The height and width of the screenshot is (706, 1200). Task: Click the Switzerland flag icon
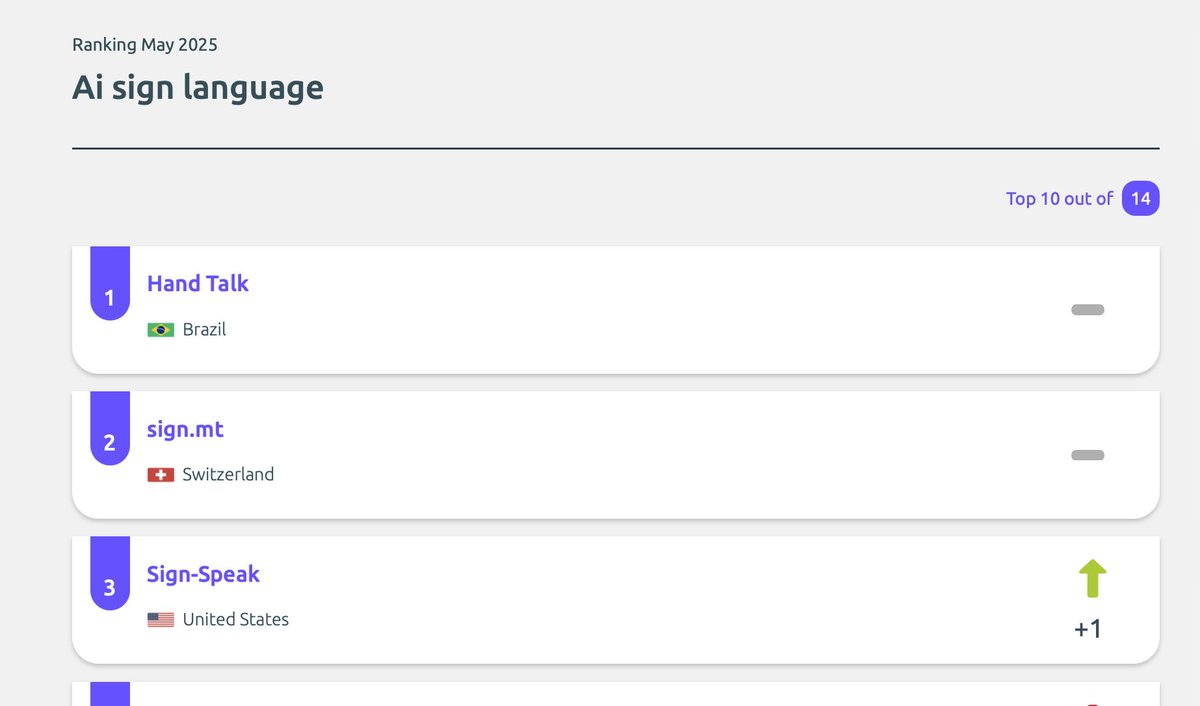(161, 474)
